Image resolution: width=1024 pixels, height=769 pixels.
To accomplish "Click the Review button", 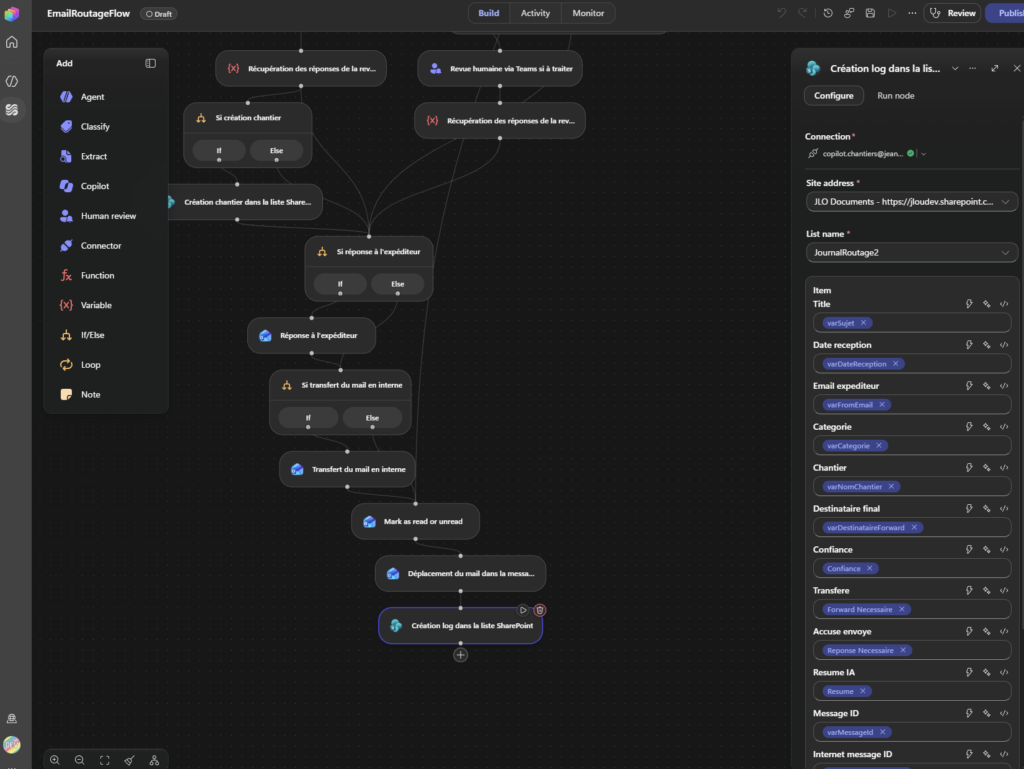I will pos(952,13).
